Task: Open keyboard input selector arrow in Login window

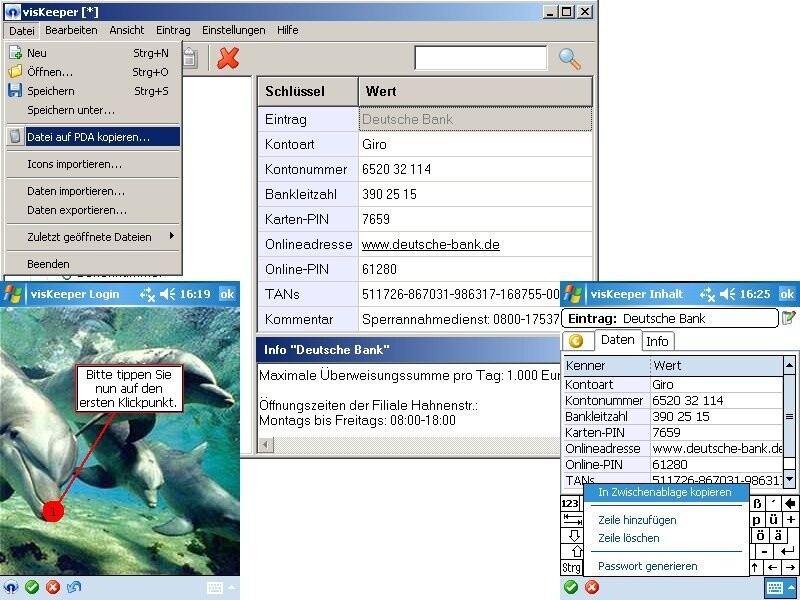Action: [231, 588]
